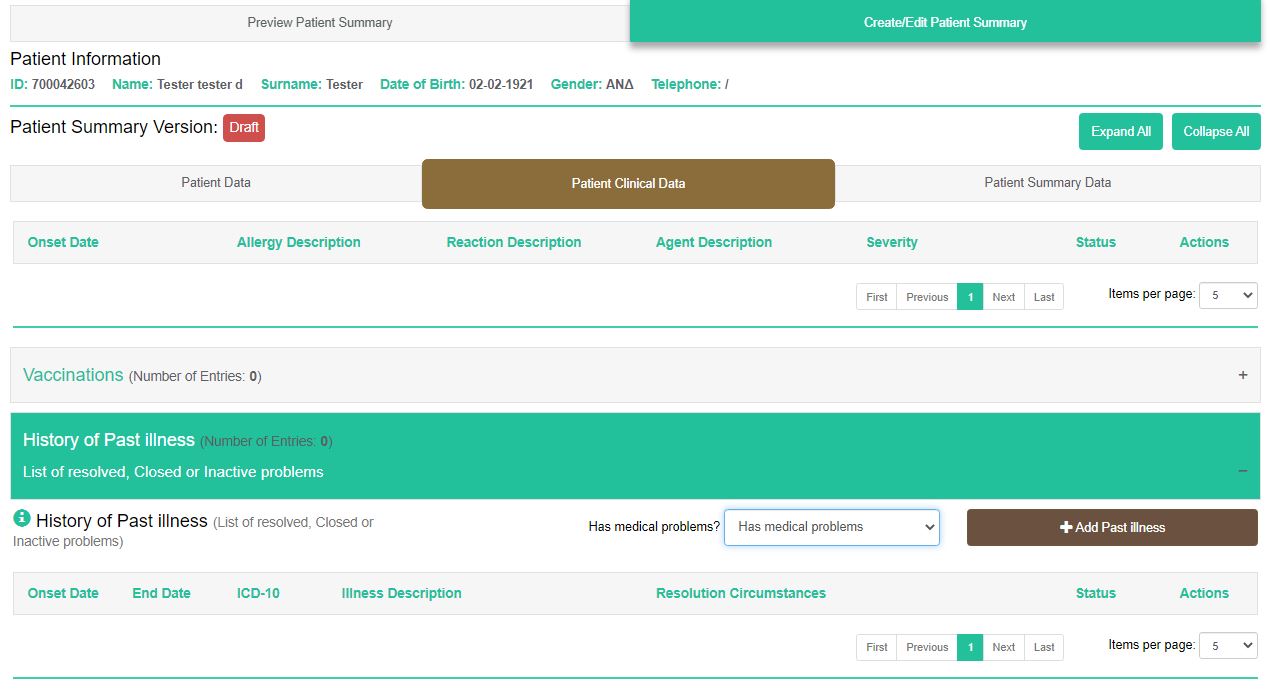
Task: Expand Vaccinations section with plus icon
Action: (1243, 375)
